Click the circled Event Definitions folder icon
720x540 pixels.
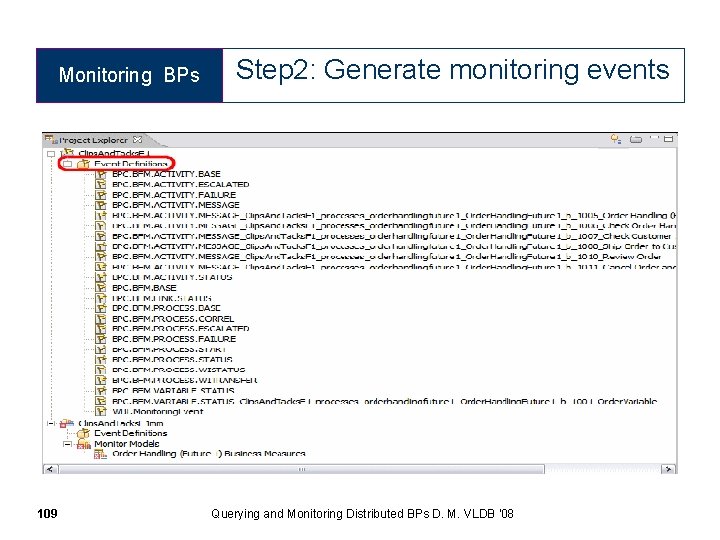click(x=83, y=164)
